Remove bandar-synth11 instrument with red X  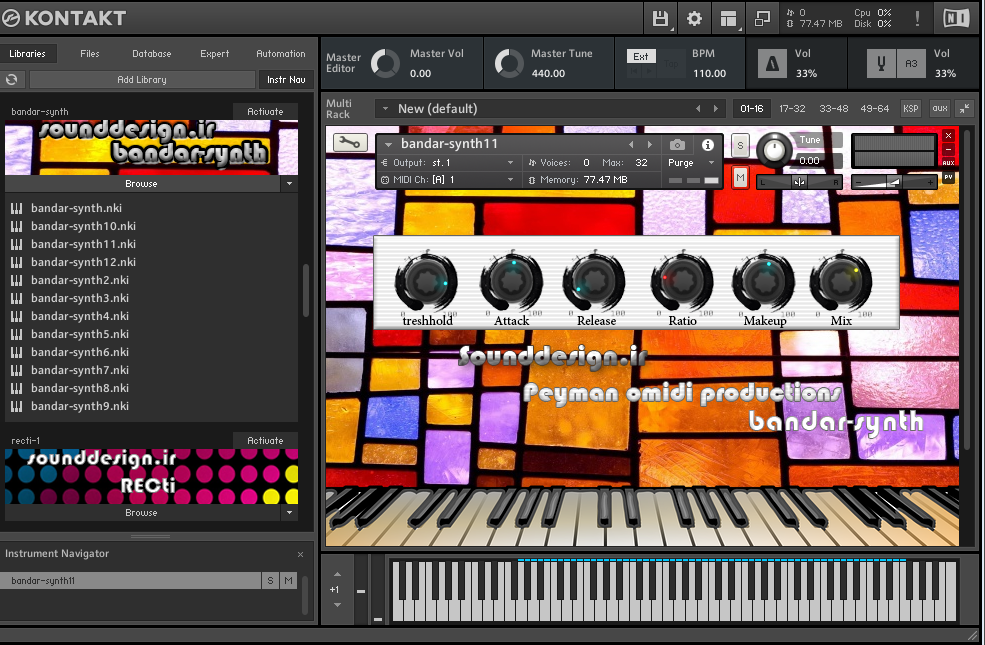(x=949, y=136)
